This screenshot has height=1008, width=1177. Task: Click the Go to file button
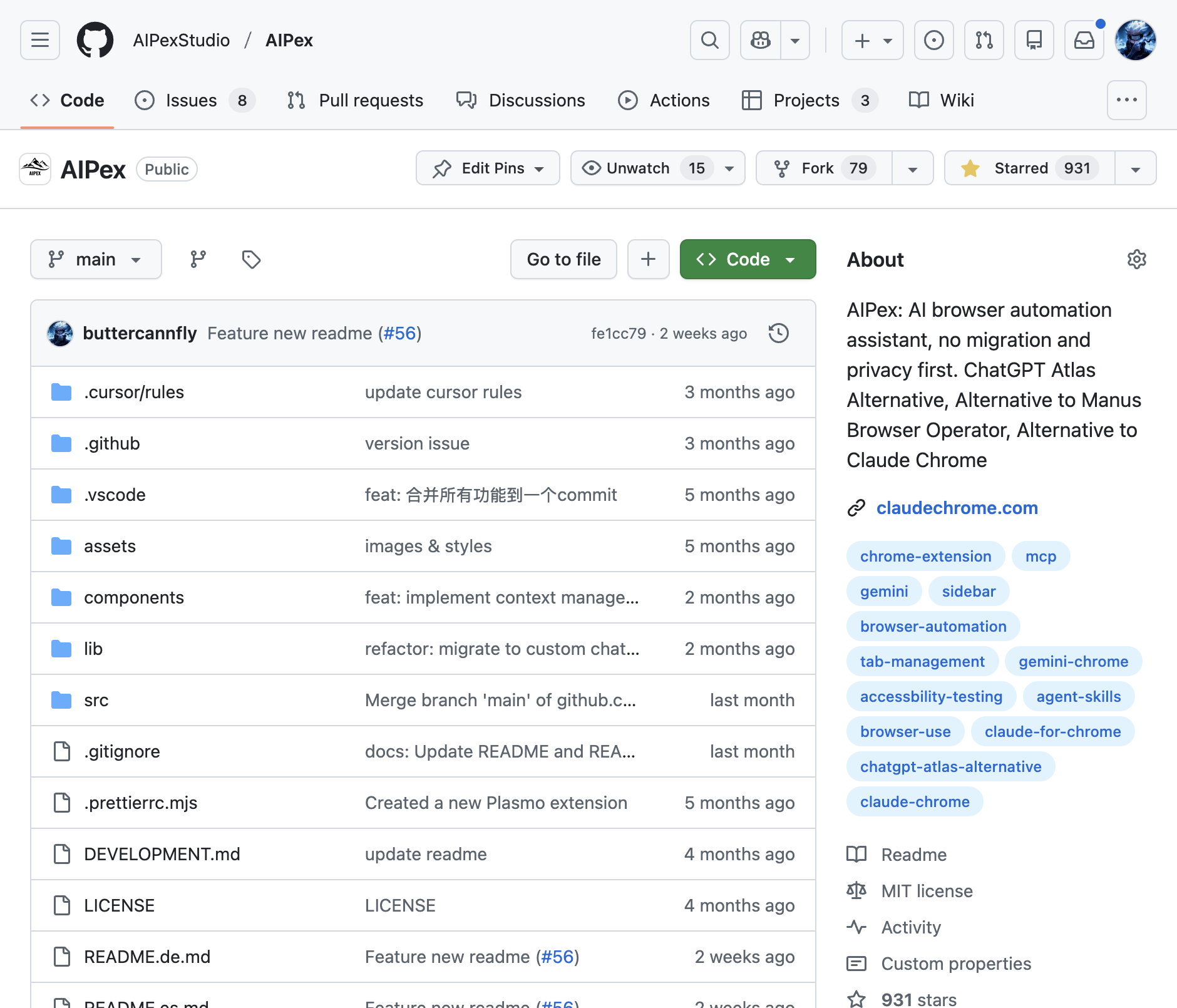[563, 259]
